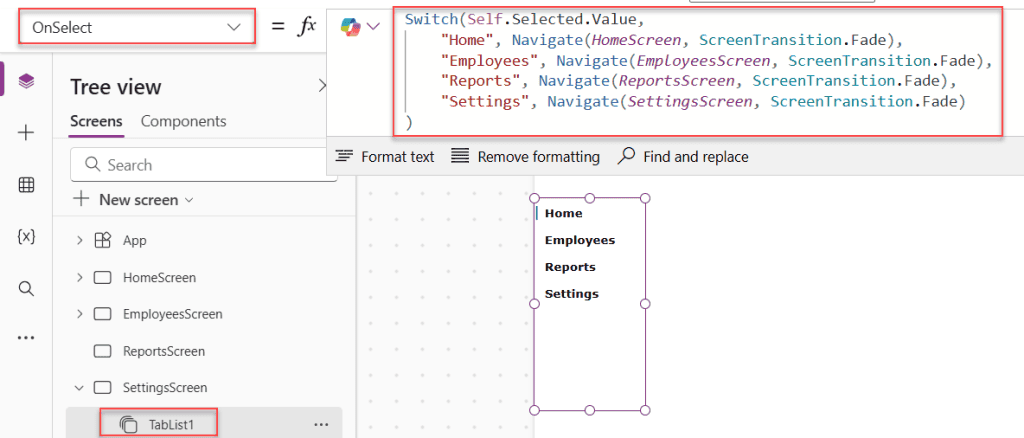Screen dimensions: 1024x438
Task: Collapse the SettingsScreen tree node
Action: [x=80, y=388]
